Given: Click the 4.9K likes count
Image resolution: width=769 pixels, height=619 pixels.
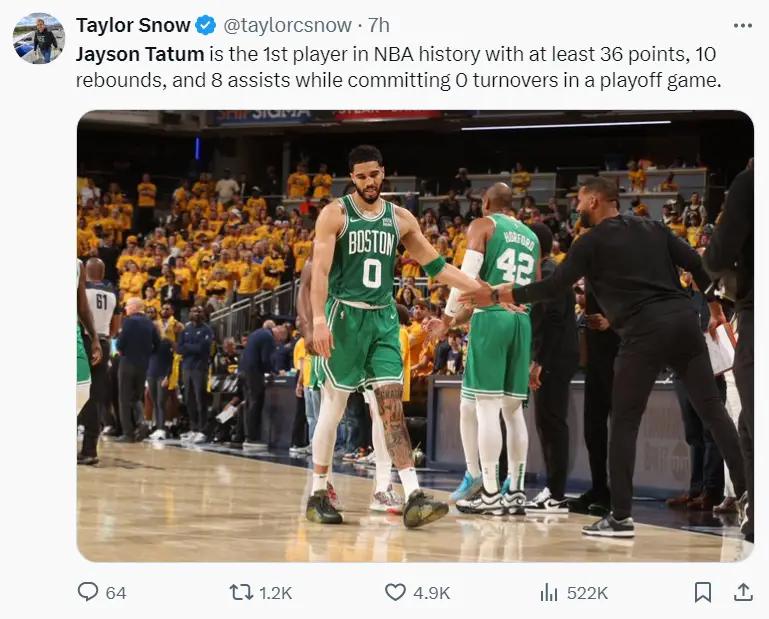Looking at the screenshot, I should [x=432, y=593].
